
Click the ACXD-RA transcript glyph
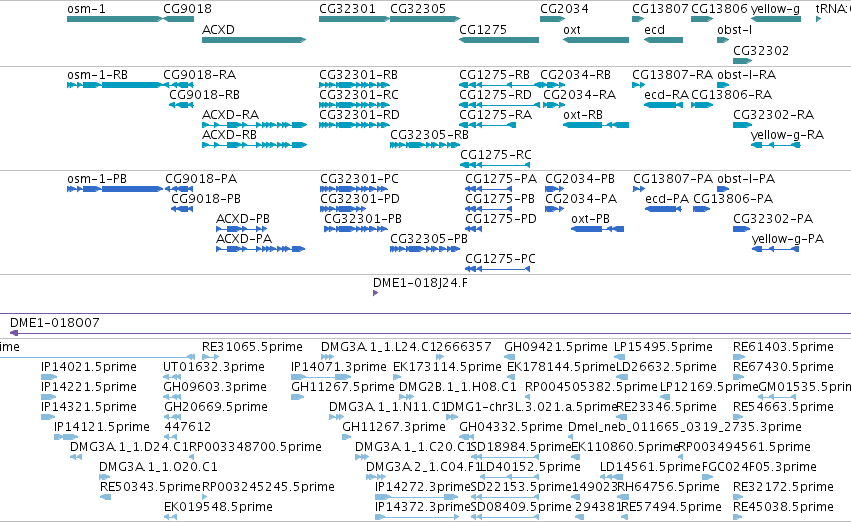click(254, 125)
